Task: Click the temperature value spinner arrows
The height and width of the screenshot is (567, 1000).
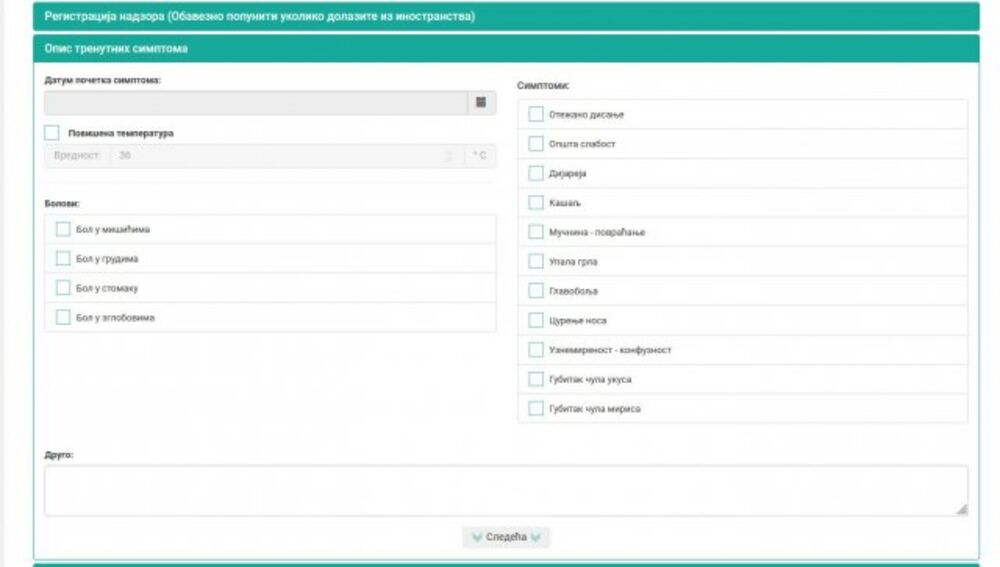Action: point(448,156)
